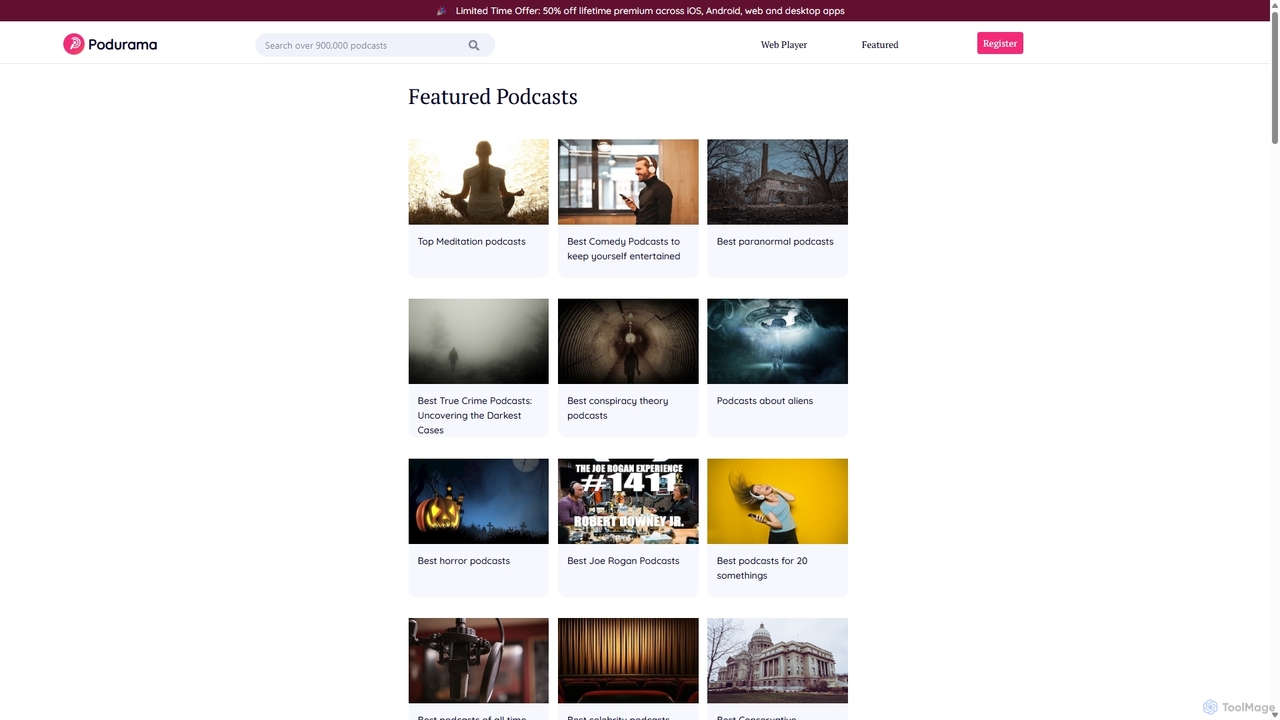Focus the podcast search field
1280x720 pixels.
pyautogui.click(x=375, y=45)
